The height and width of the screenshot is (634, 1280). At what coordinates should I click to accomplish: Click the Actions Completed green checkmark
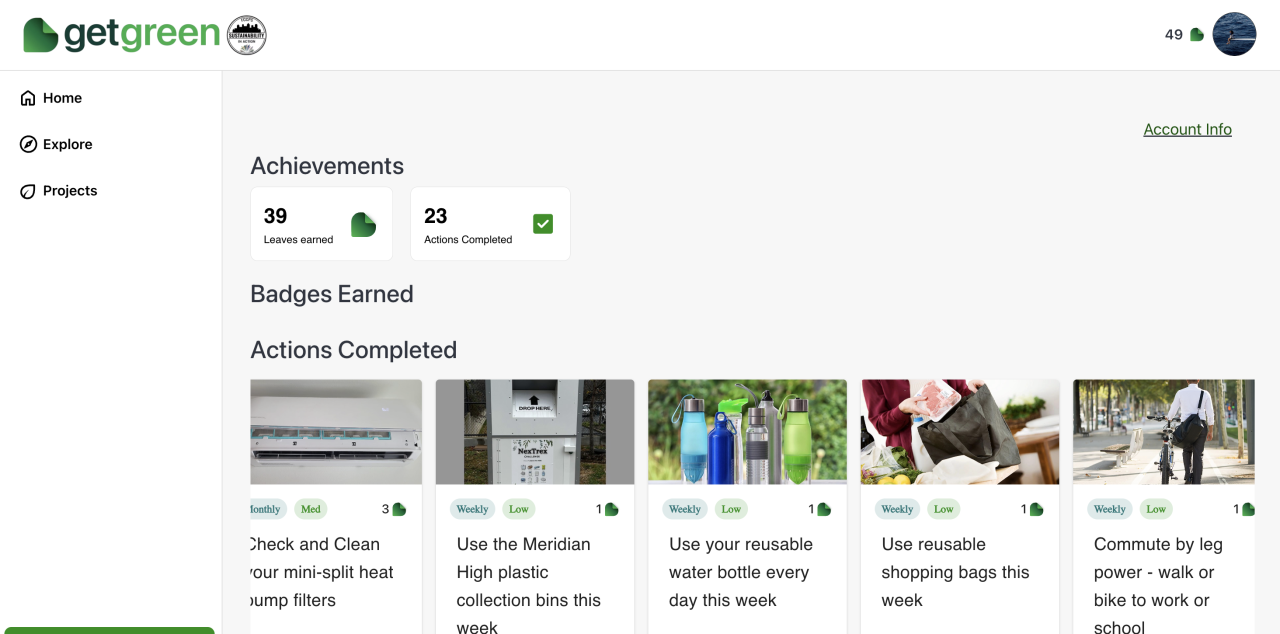pos(543,224)
